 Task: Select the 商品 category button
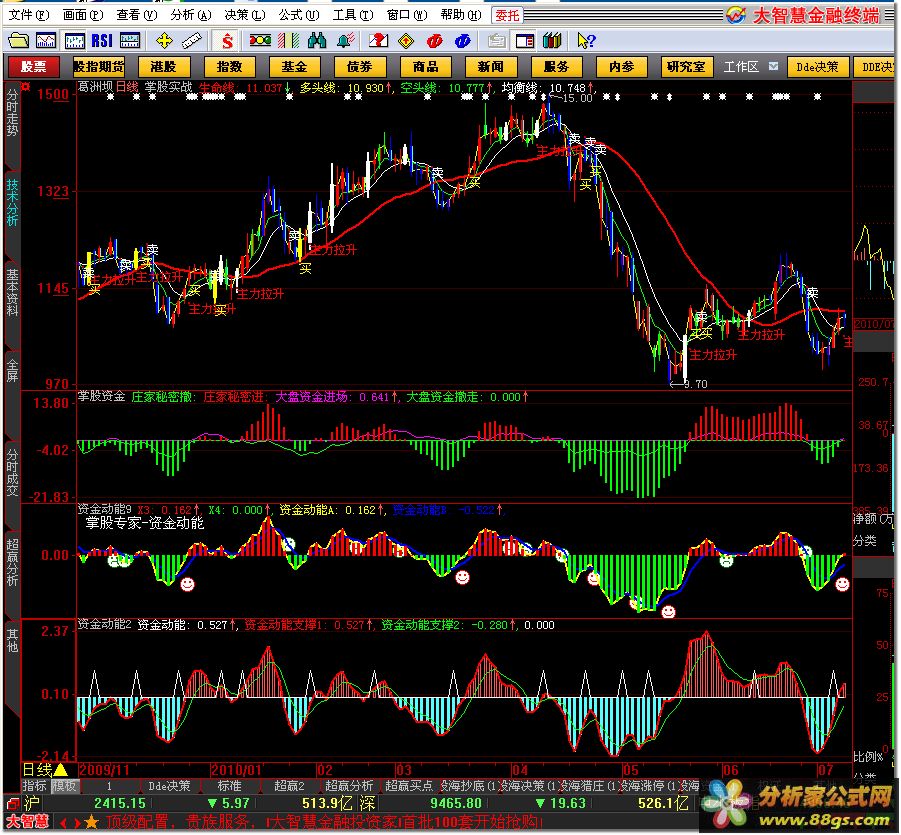(x=425, y=67)
